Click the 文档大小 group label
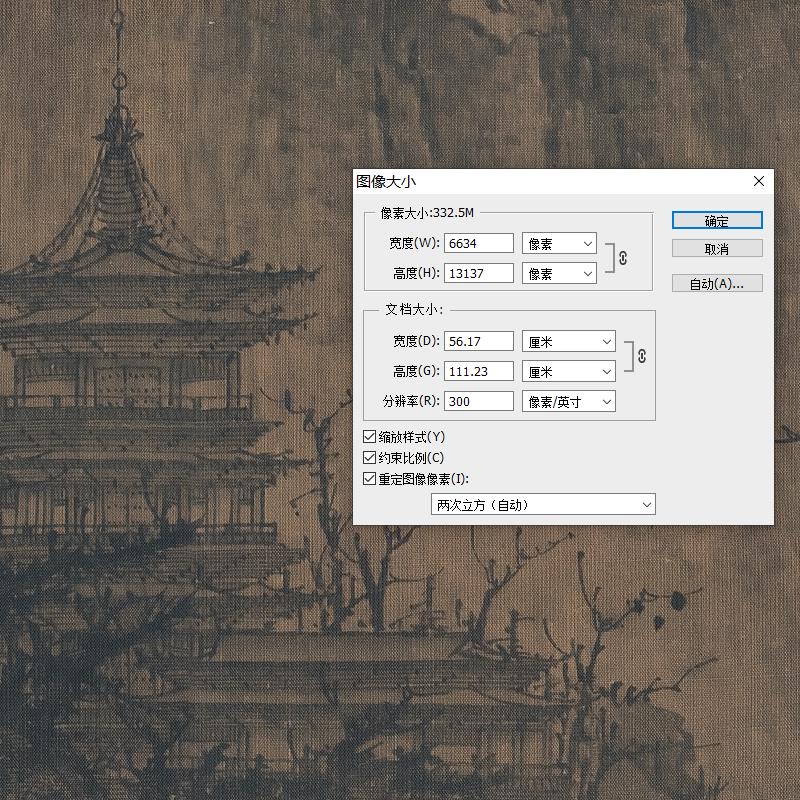800x800 pixels. coord(414,309)
